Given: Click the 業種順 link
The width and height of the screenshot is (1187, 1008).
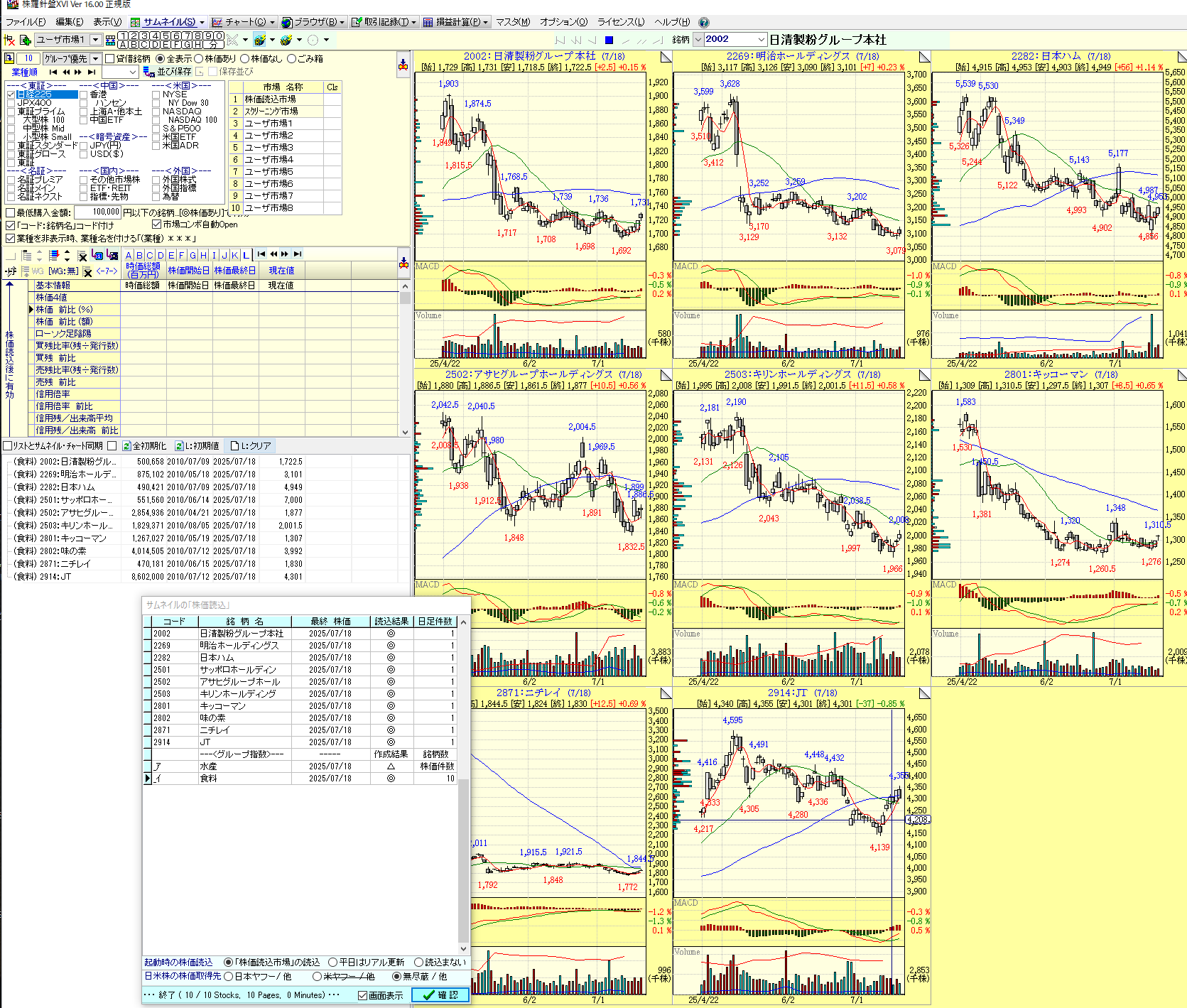Looking at the screenshot, I should pos(24,72).
